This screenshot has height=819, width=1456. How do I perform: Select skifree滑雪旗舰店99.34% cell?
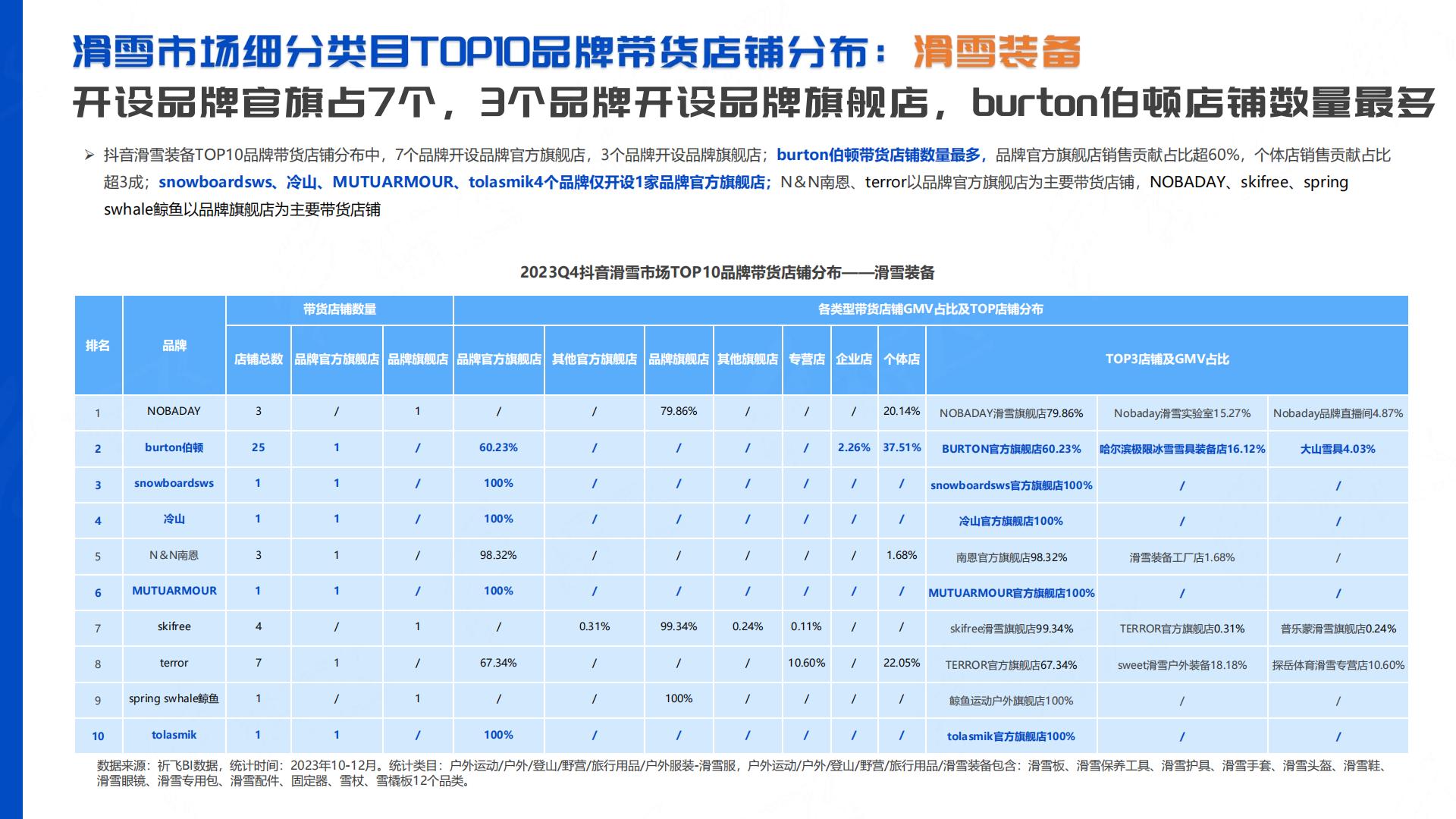coord(1012,629)
